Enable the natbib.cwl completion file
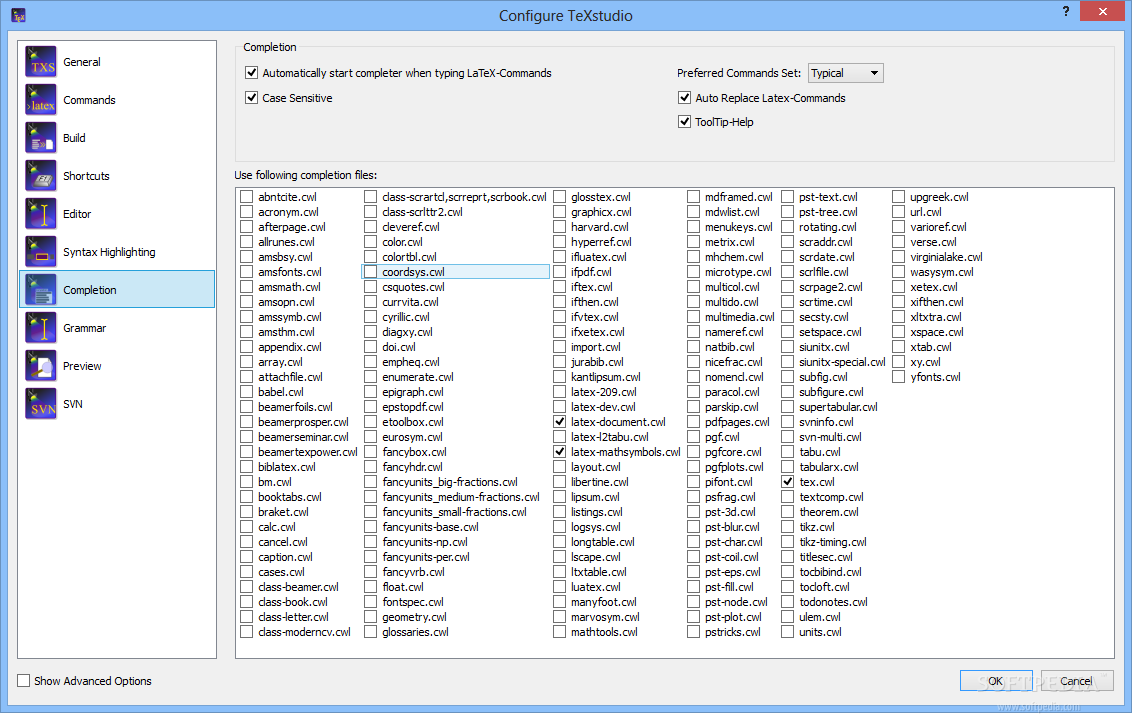The image size is (1132, 725). tap(694, 347)
